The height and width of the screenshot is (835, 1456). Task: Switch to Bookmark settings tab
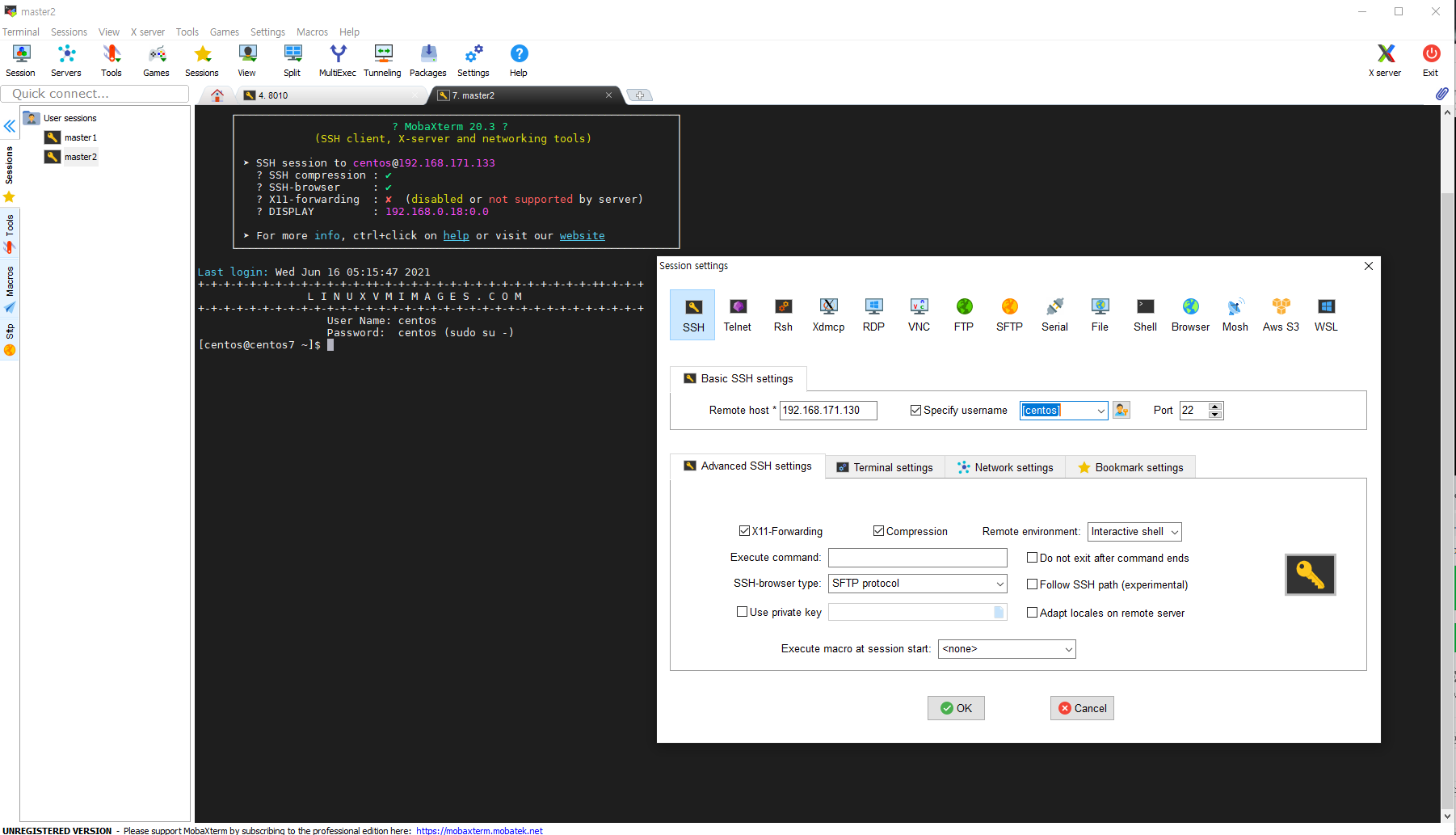[1131, 467]
